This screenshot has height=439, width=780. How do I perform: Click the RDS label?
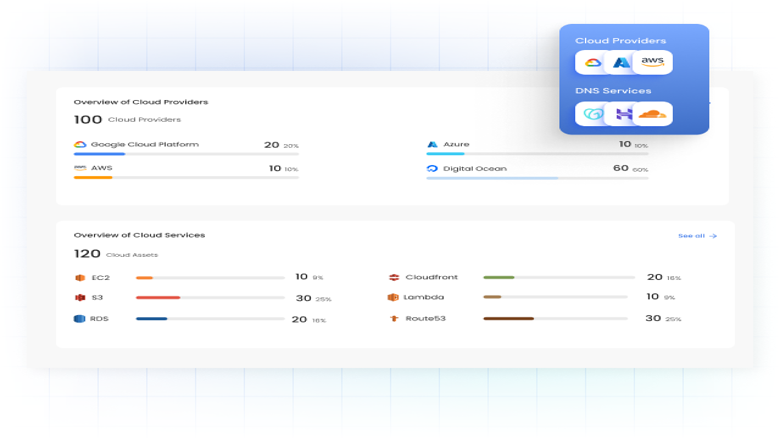[x=99, y=319]
